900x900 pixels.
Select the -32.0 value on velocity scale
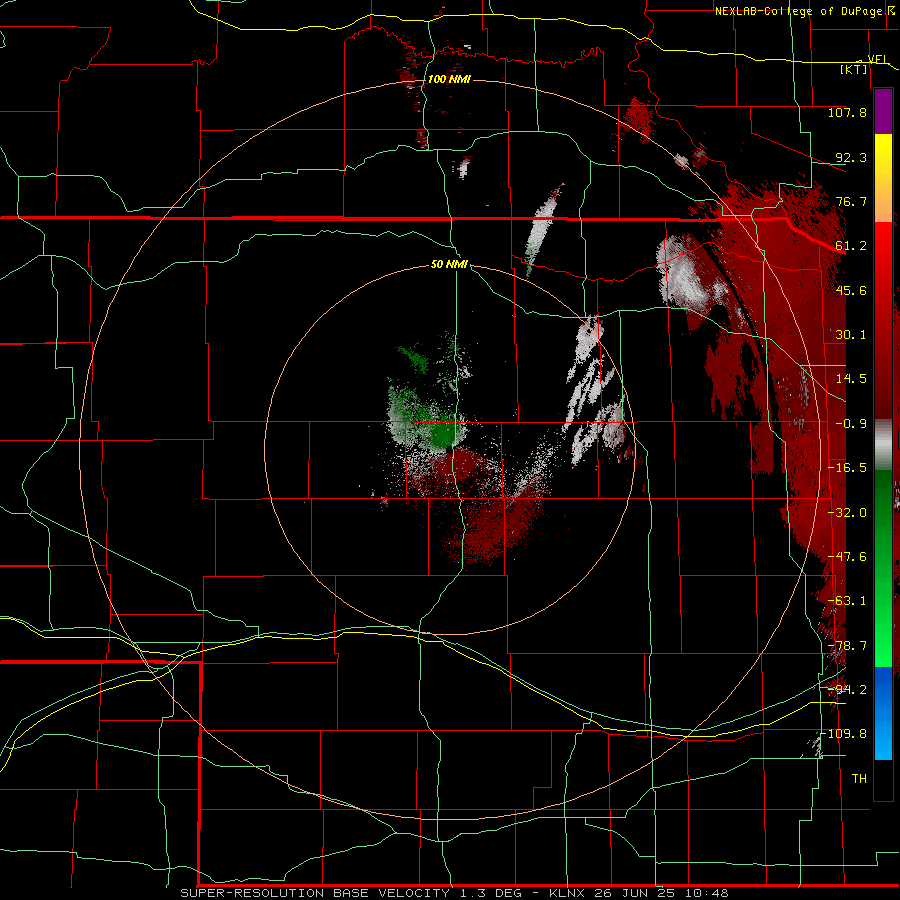point(847,513)
